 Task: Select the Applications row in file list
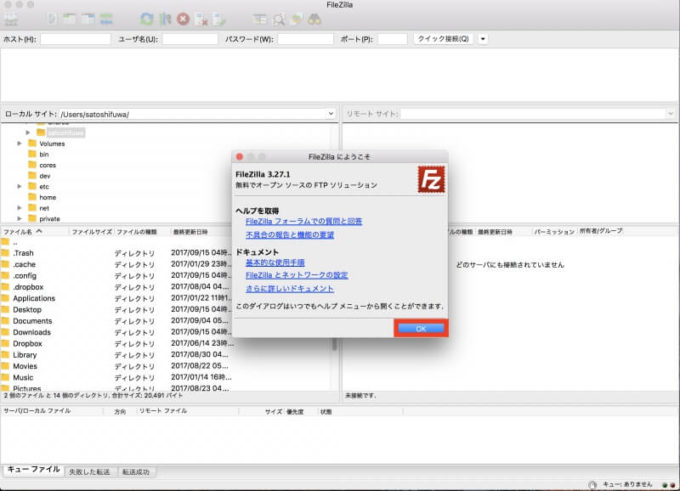pos(117,298)
